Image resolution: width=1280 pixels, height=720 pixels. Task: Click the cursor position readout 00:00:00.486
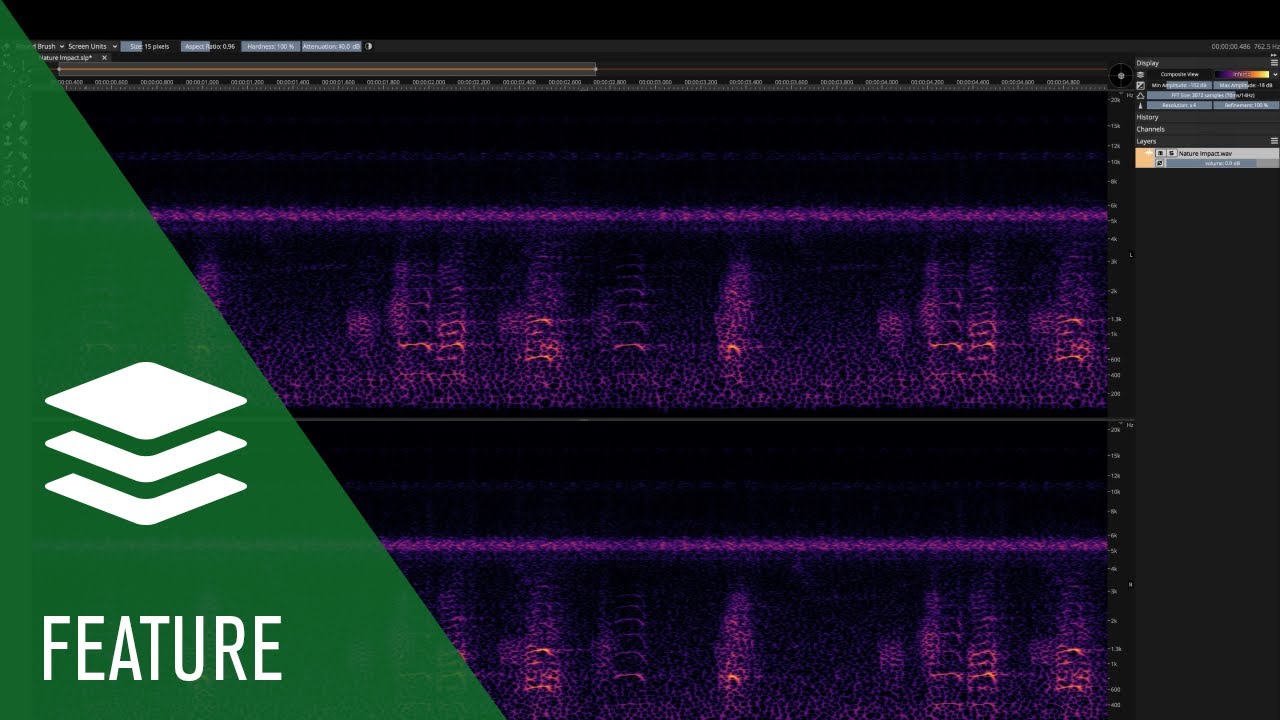[x=1229, y=46]
